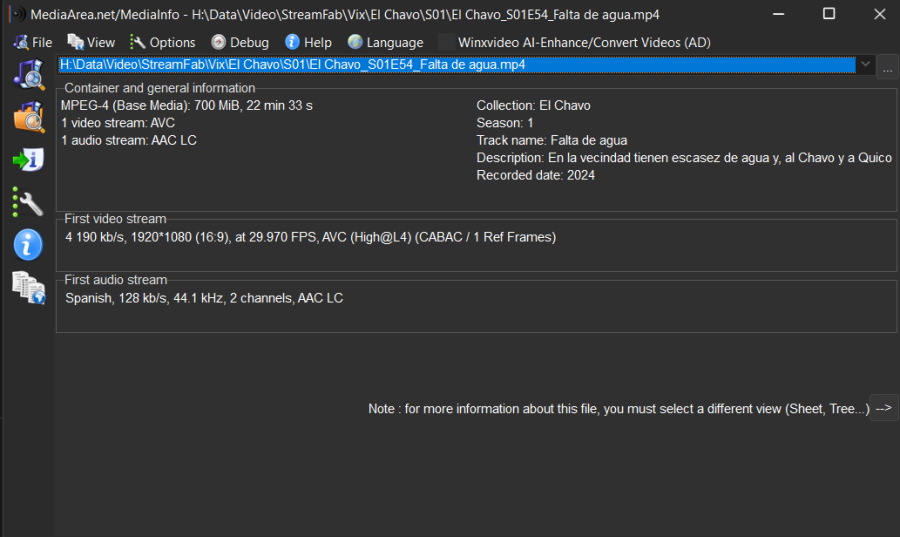Open the File menu
This screenshot has height=537, width=900.
point(33,42)
